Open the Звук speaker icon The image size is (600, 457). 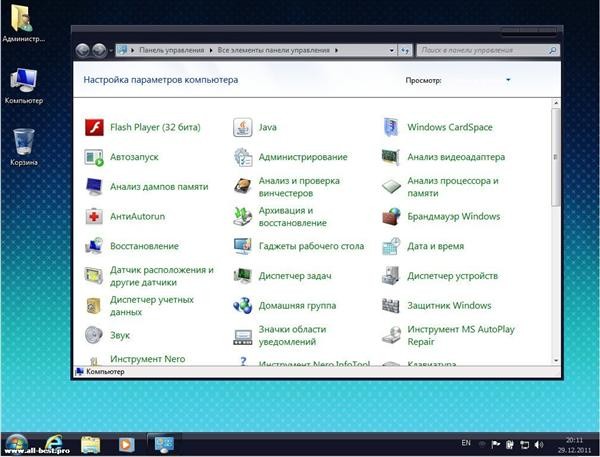[94, 335]
